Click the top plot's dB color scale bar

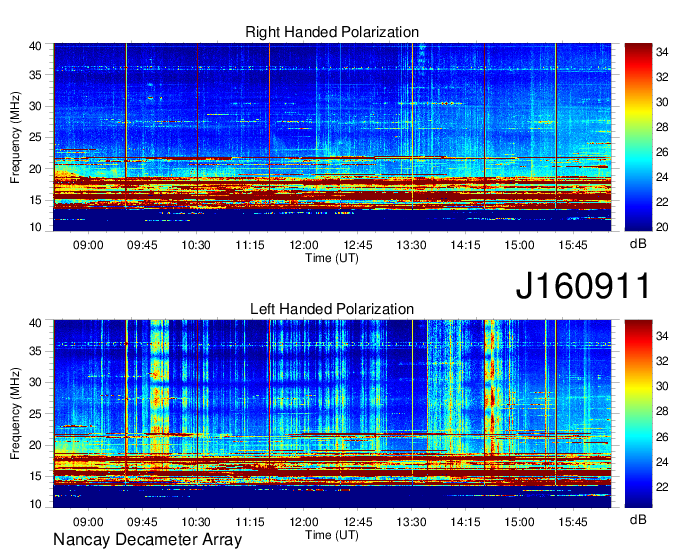click(638, 137)
